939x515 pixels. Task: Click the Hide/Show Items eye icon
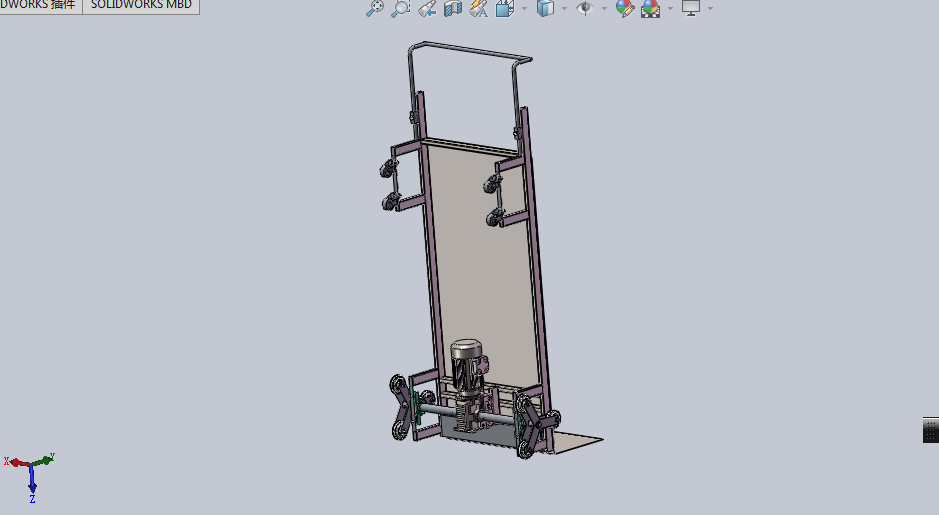coord(584,8)
